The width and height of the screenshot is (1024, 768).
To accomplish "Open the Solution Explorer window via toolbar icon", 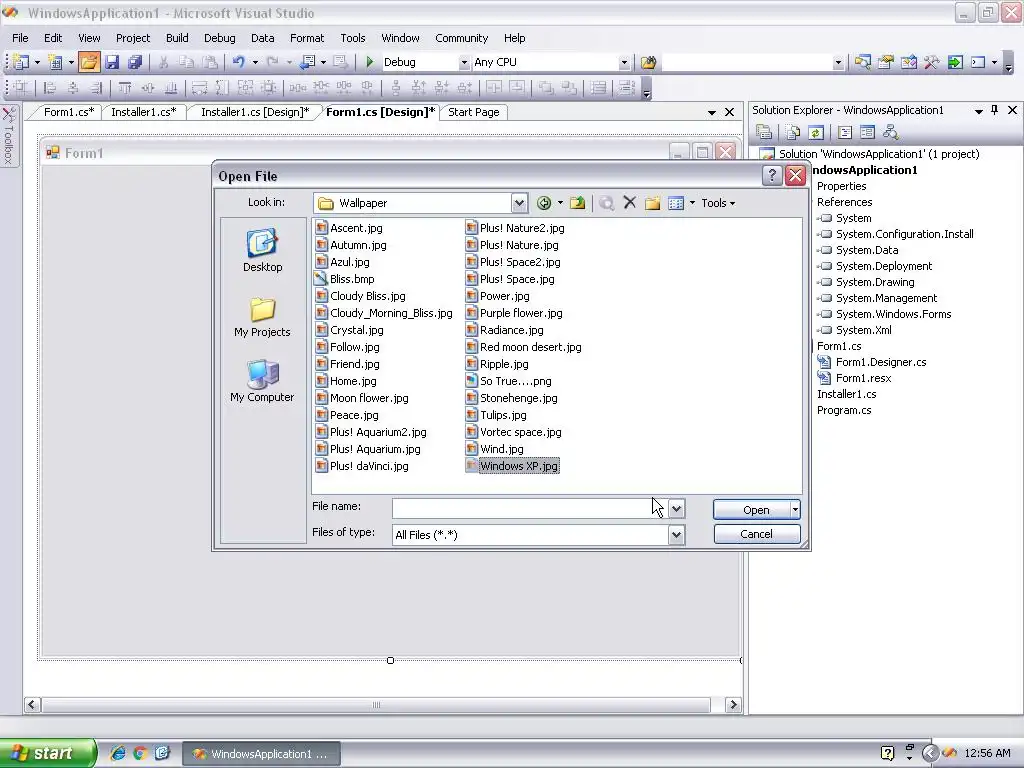I will [x=863, y=62].
